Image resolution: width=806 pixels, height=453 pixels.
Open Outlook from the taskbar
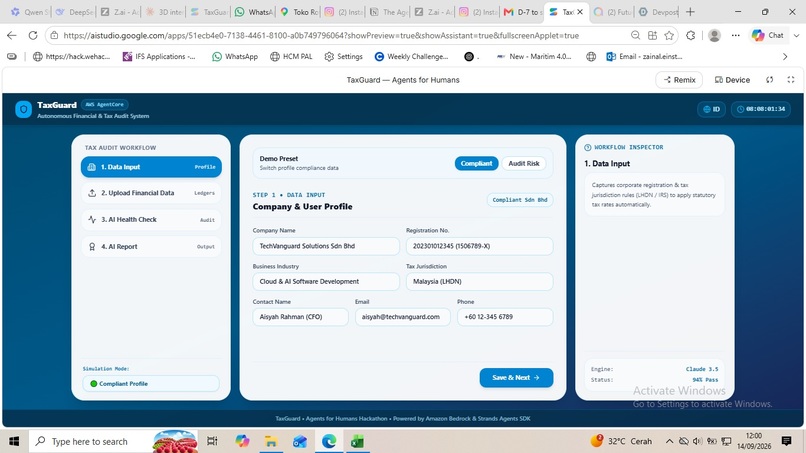click(x=300, y=441)
